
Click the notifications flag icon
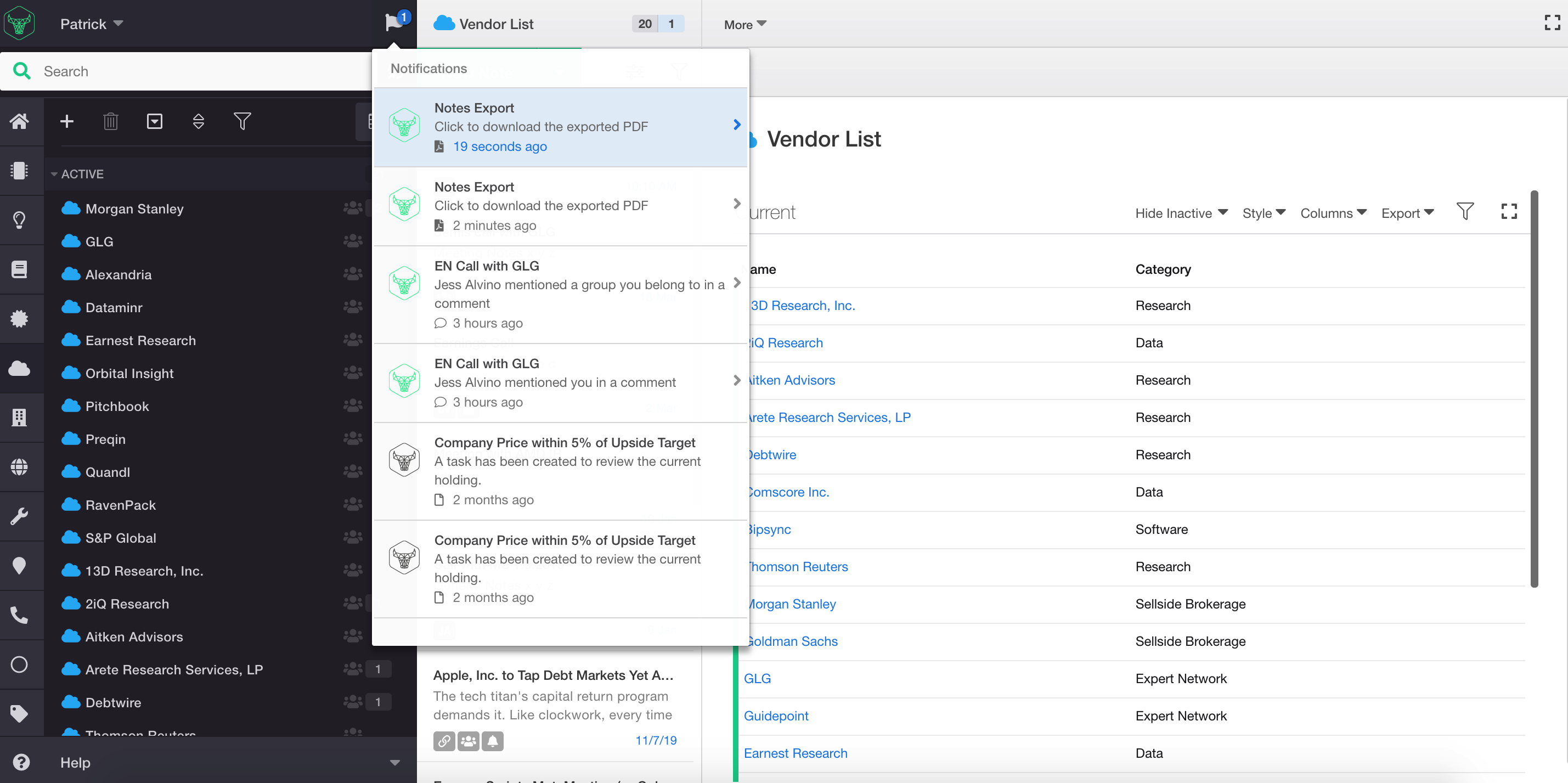coord(394,23)
